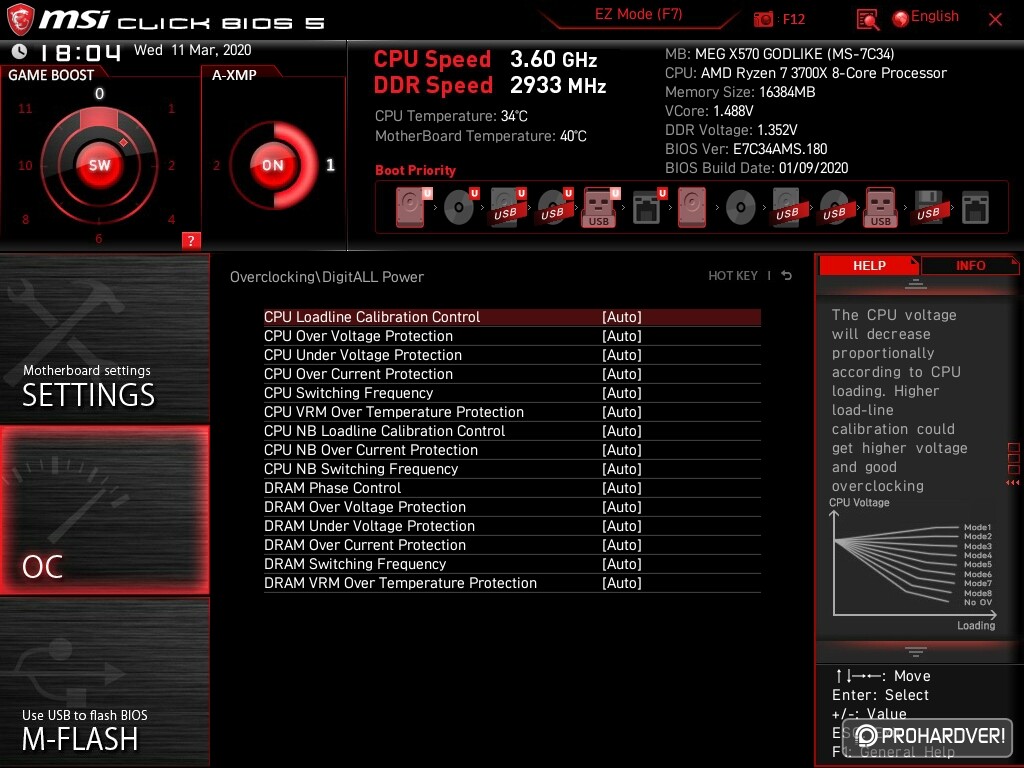Click the collapse handle at the top of the help panel
1024x768 pixels.
pos(916,284)
